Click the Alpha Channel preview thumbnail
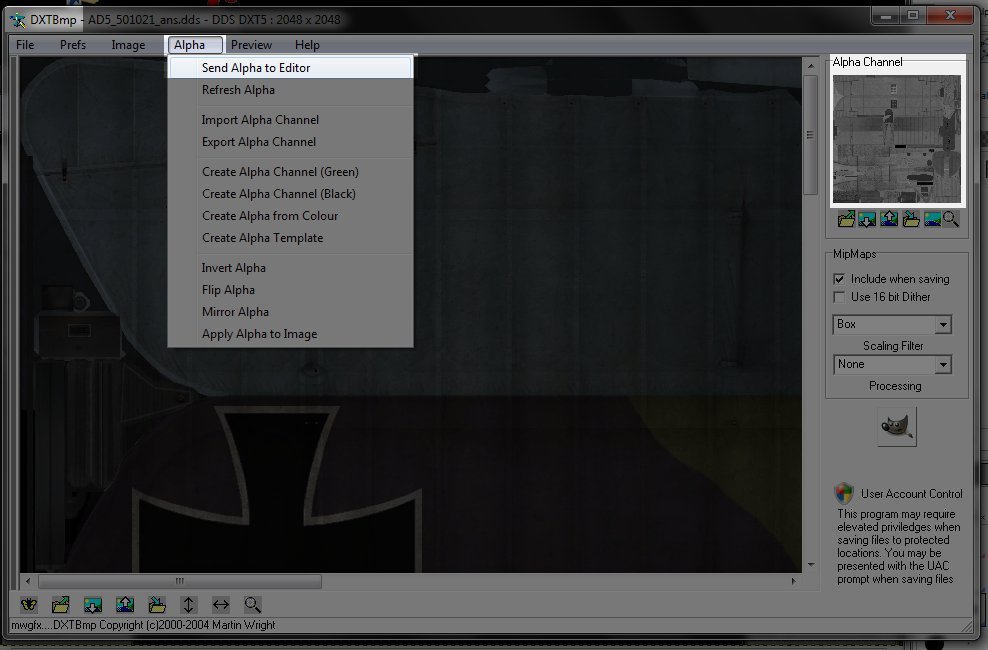This screenshot has width=988, height=650. (897, 139)
